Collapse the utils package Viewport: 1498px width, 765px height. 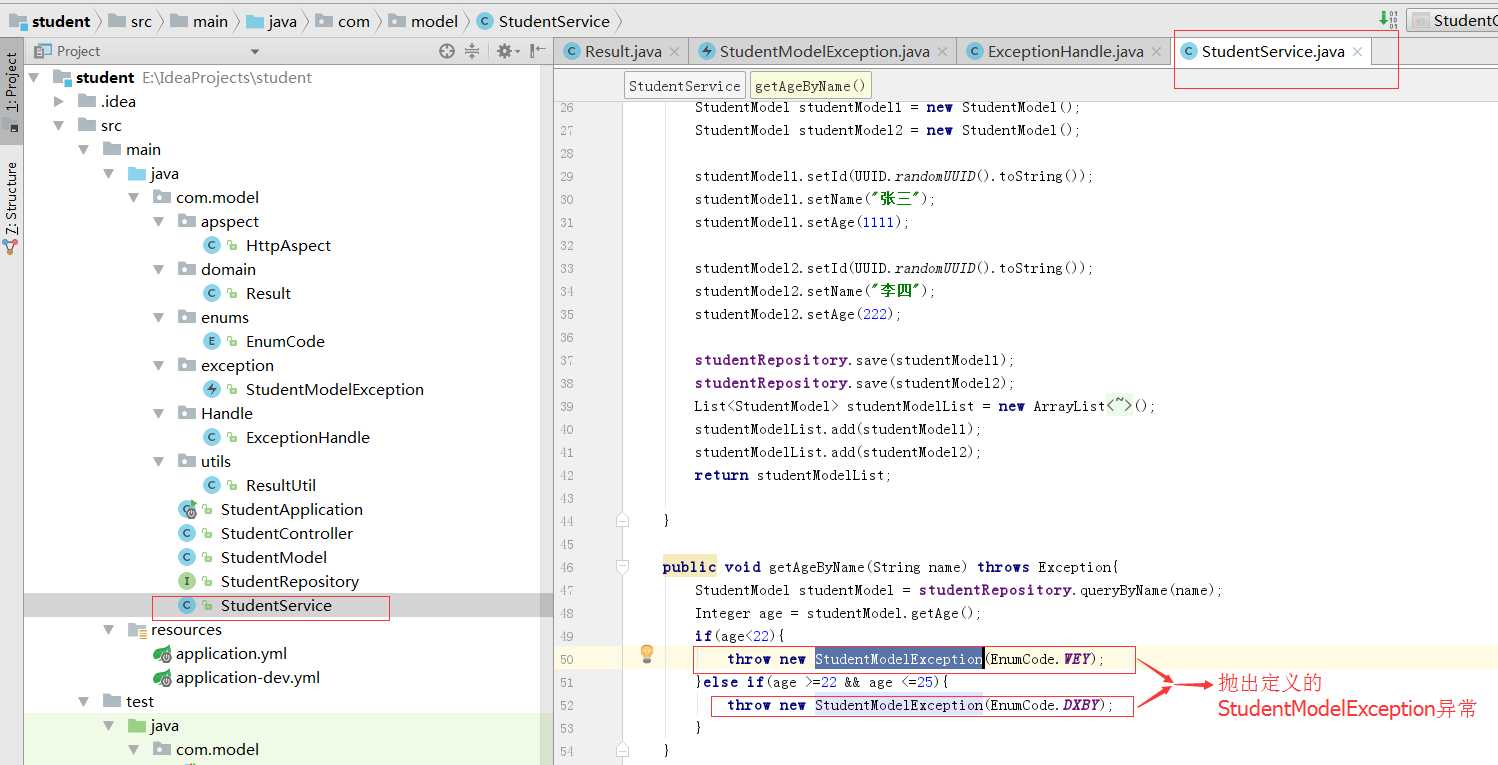pos(159,461)
